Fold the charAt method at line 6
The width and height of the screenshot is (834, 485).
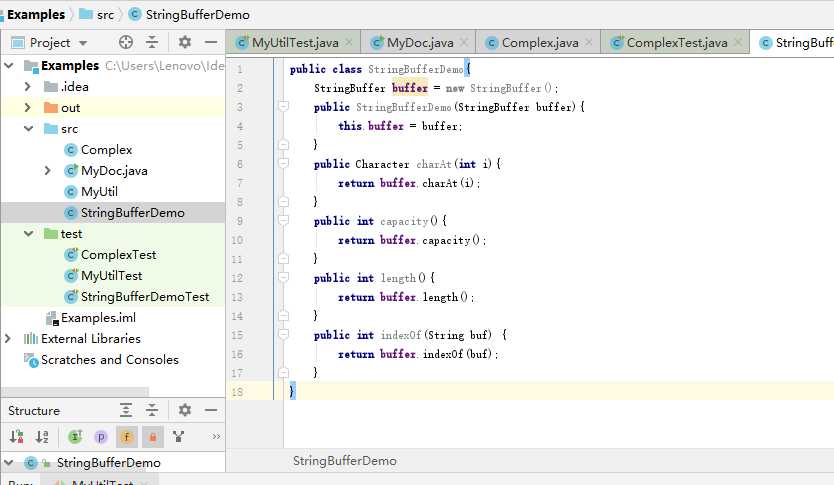tap(283, 163)
